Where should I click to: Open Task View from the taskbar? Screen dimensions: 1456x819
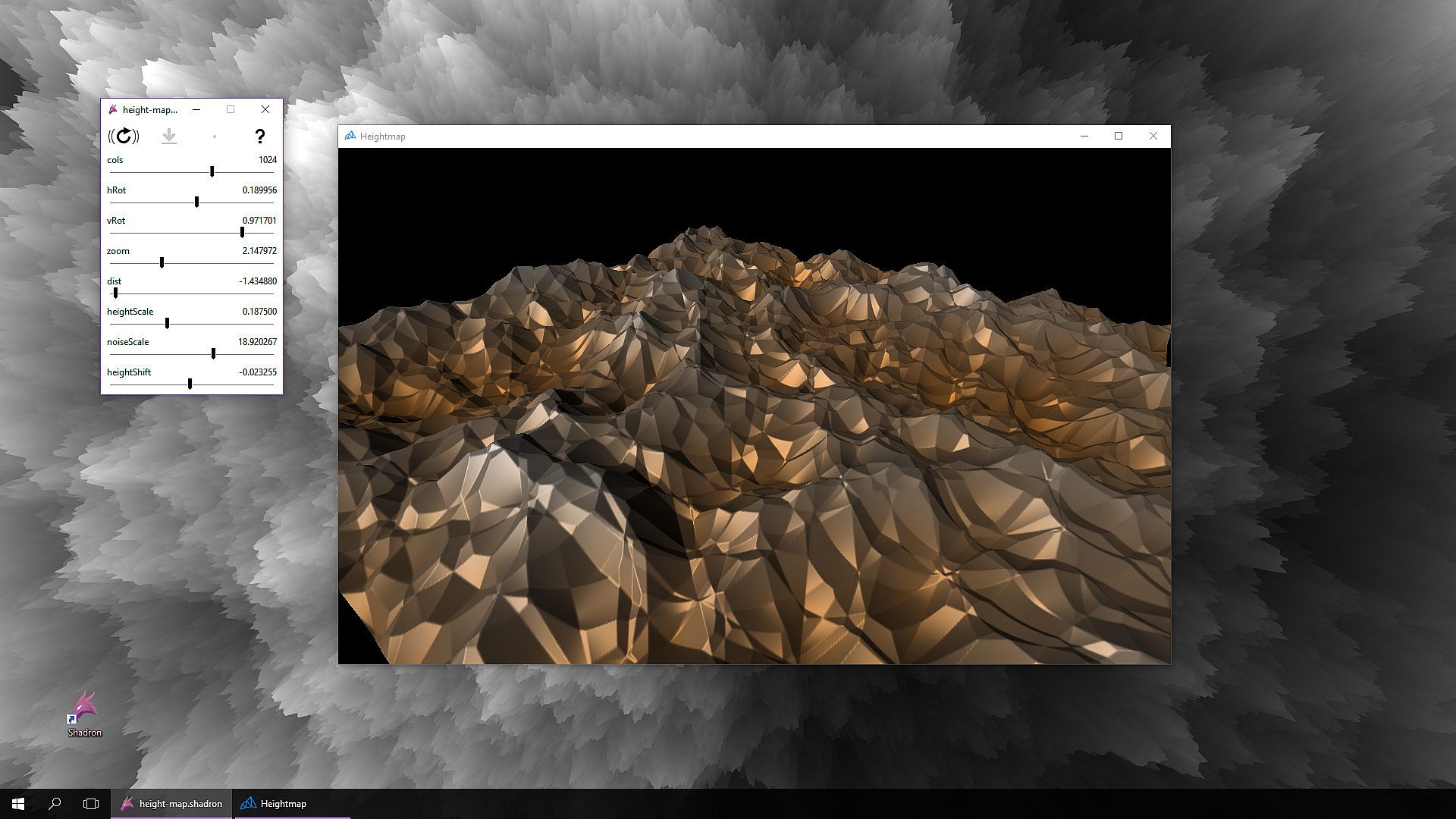(91, 804)
